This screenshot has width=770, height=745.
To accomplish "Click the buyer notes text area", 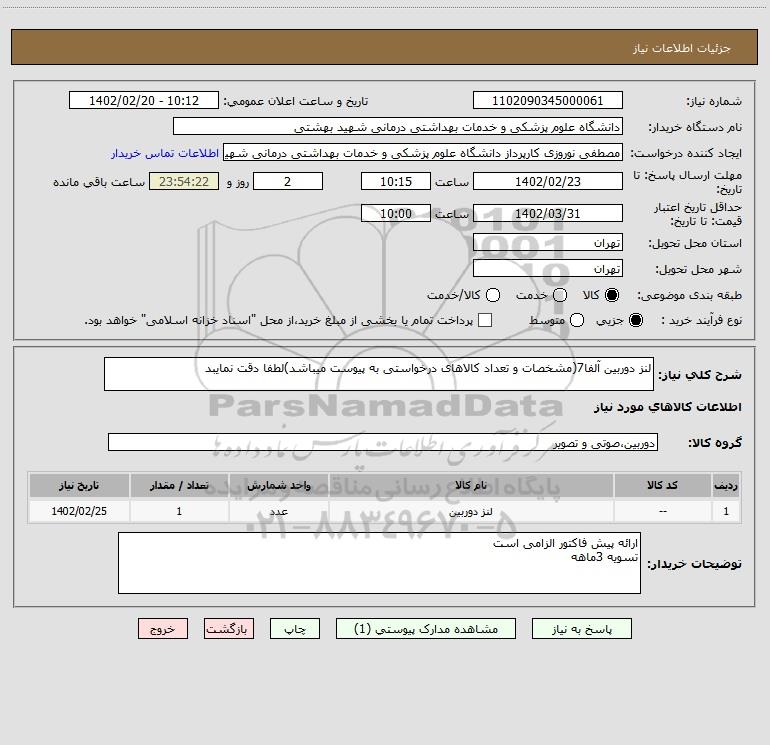I will (x=380, y=563).
